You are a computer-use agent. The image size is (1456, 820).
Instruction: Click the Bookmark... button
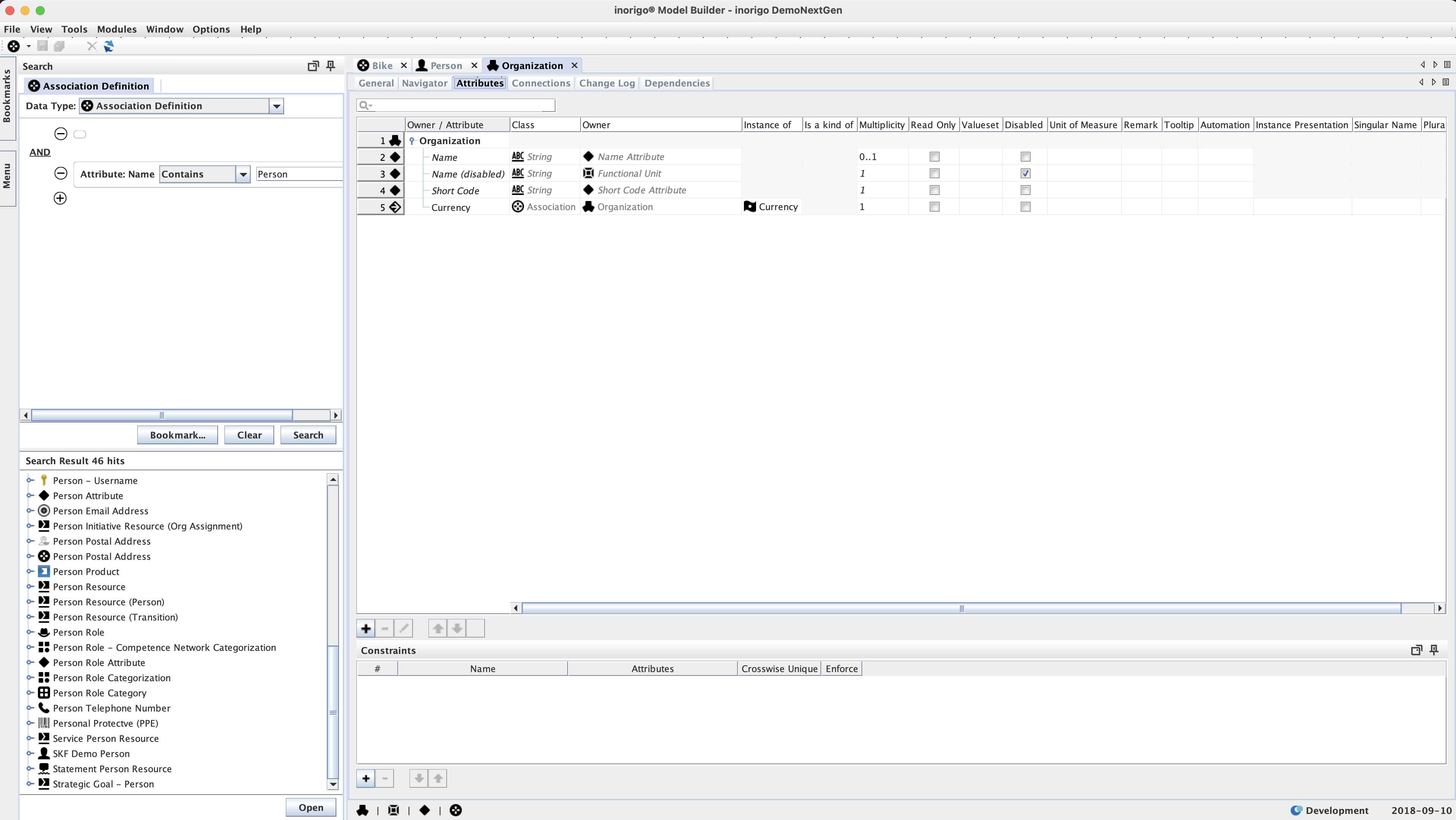click(x=177, y=435)
